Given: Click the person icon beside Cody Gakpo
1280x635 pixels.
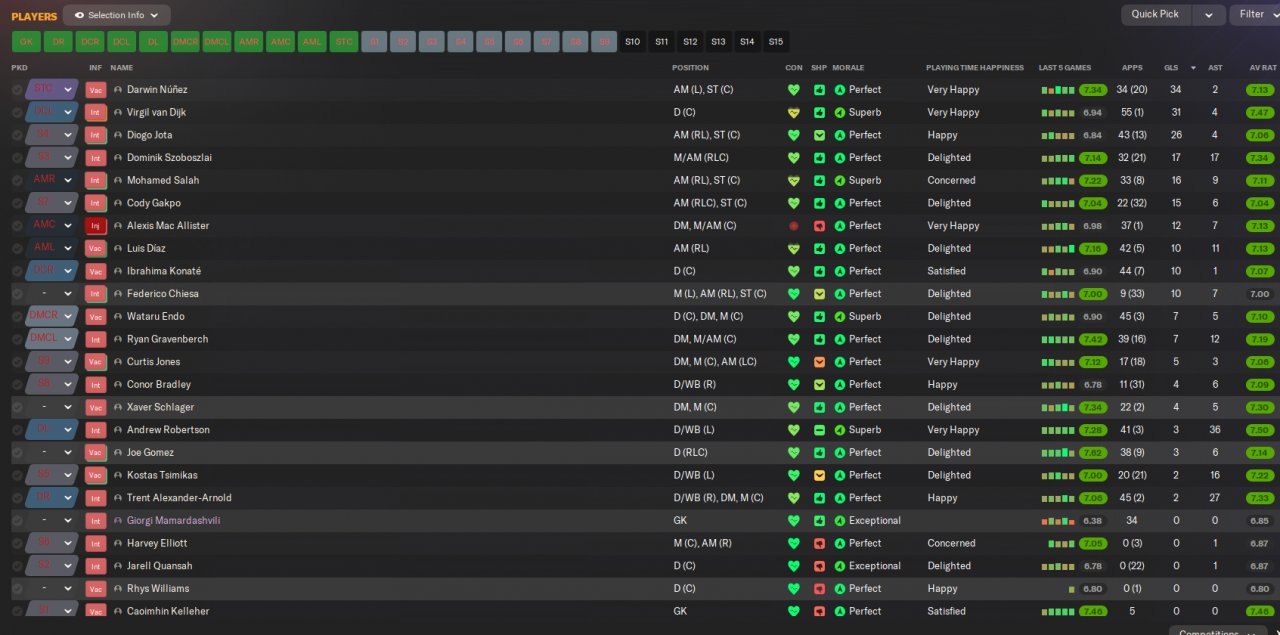Looking at the screenshot, I should [x=118, y=203].
